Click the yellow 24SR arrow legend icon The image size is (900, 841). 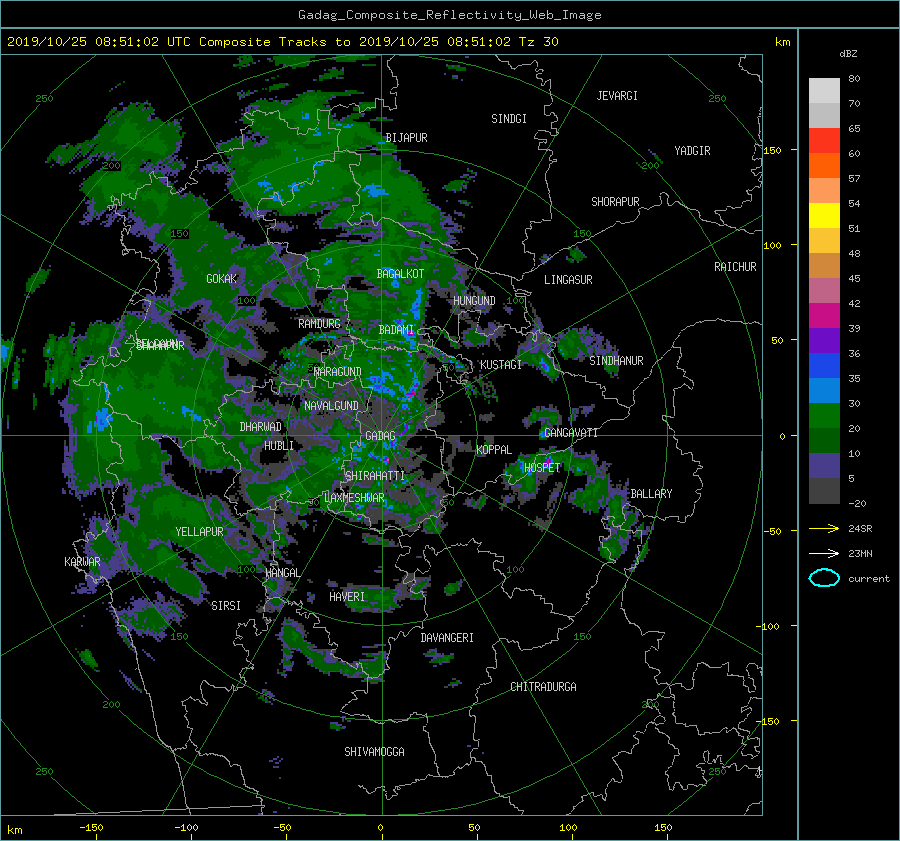pyautogui.click(x=824, y=528)
